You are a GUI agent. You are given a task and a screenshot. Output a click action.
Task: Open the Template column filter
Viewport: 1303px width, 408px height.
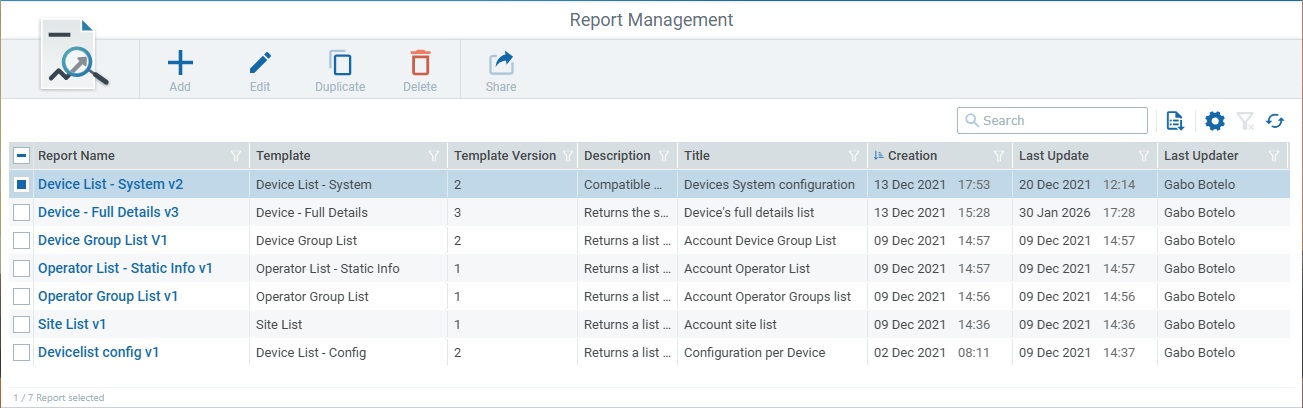point(434,156)
